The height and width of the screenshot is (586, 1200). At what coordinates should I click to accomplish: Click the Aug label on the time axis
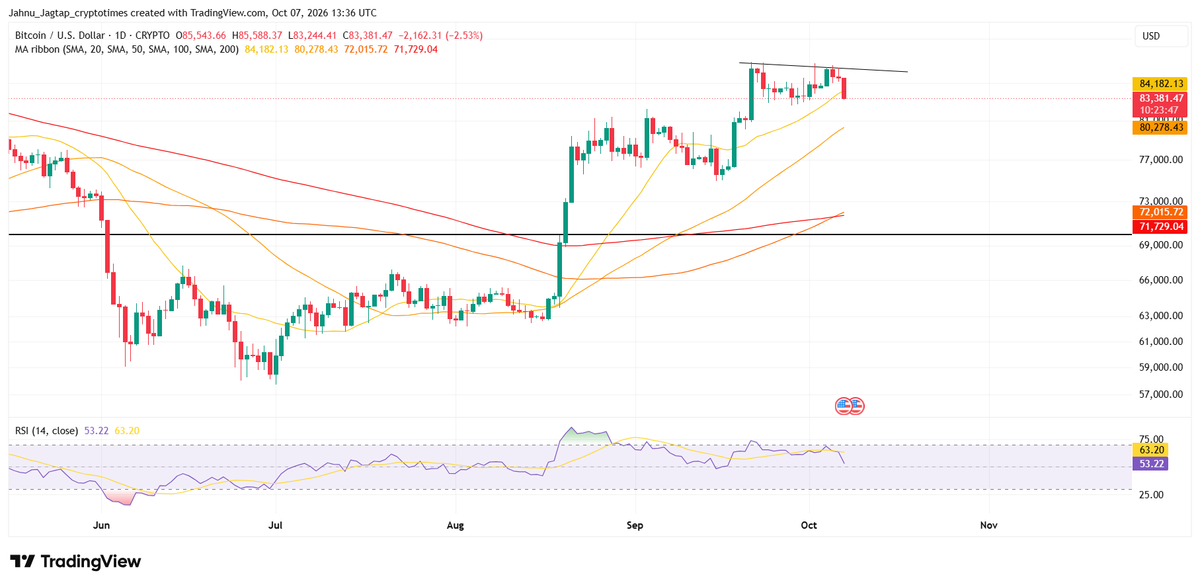click(x=454, y=524)
